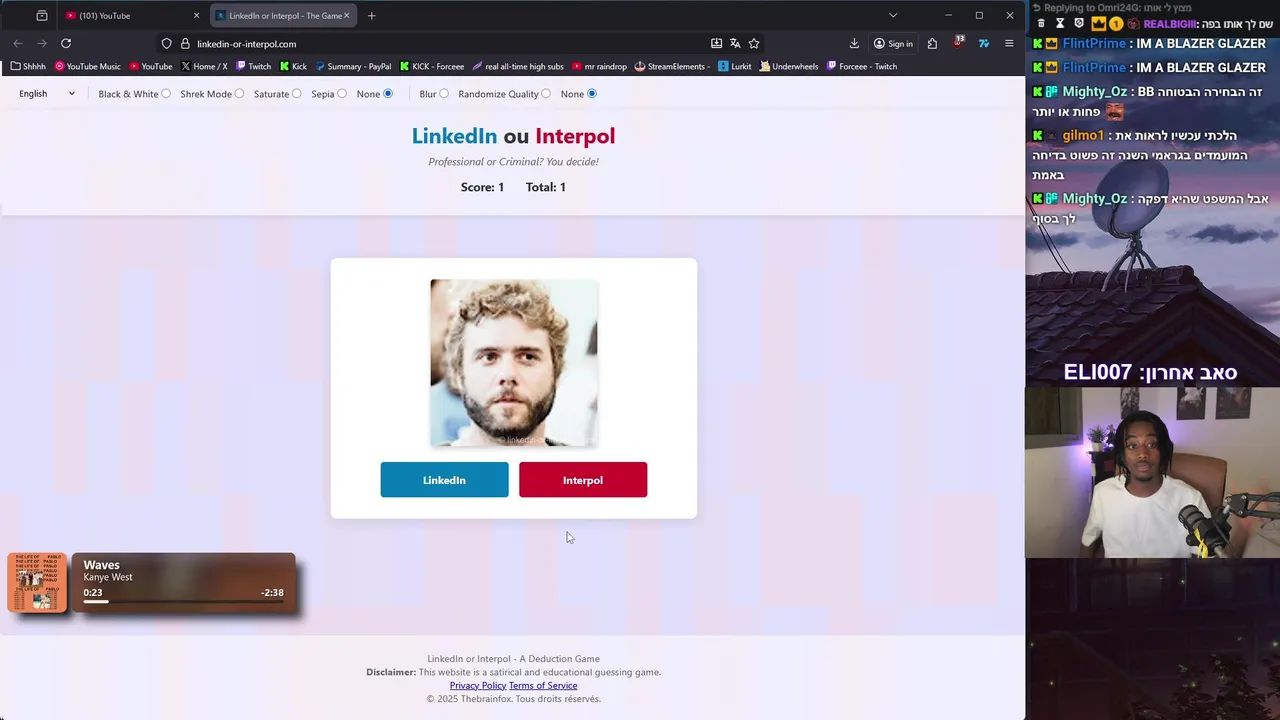Click the install-app icon in the address bar
This screenshot has height=720, width=1280.
(x=716, y=43)
